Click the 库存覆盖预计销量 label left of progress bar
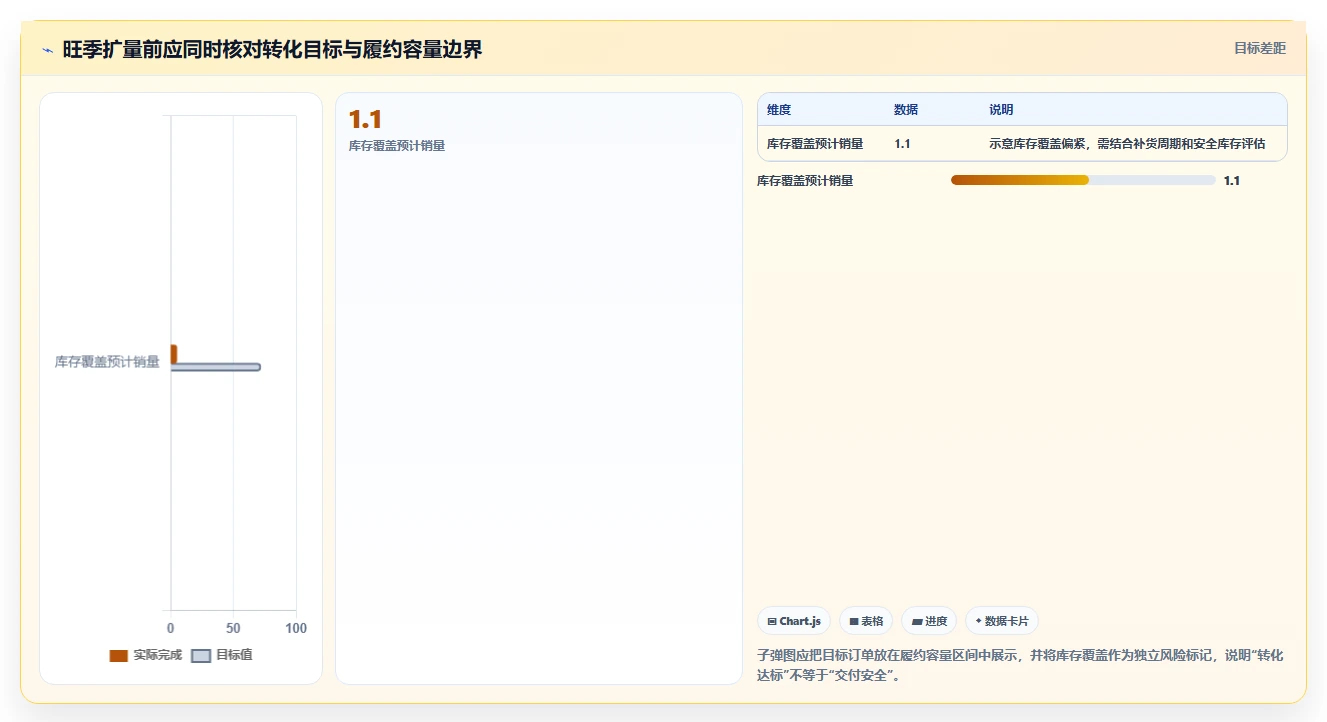1327x722 pixels. coord(805,181)
